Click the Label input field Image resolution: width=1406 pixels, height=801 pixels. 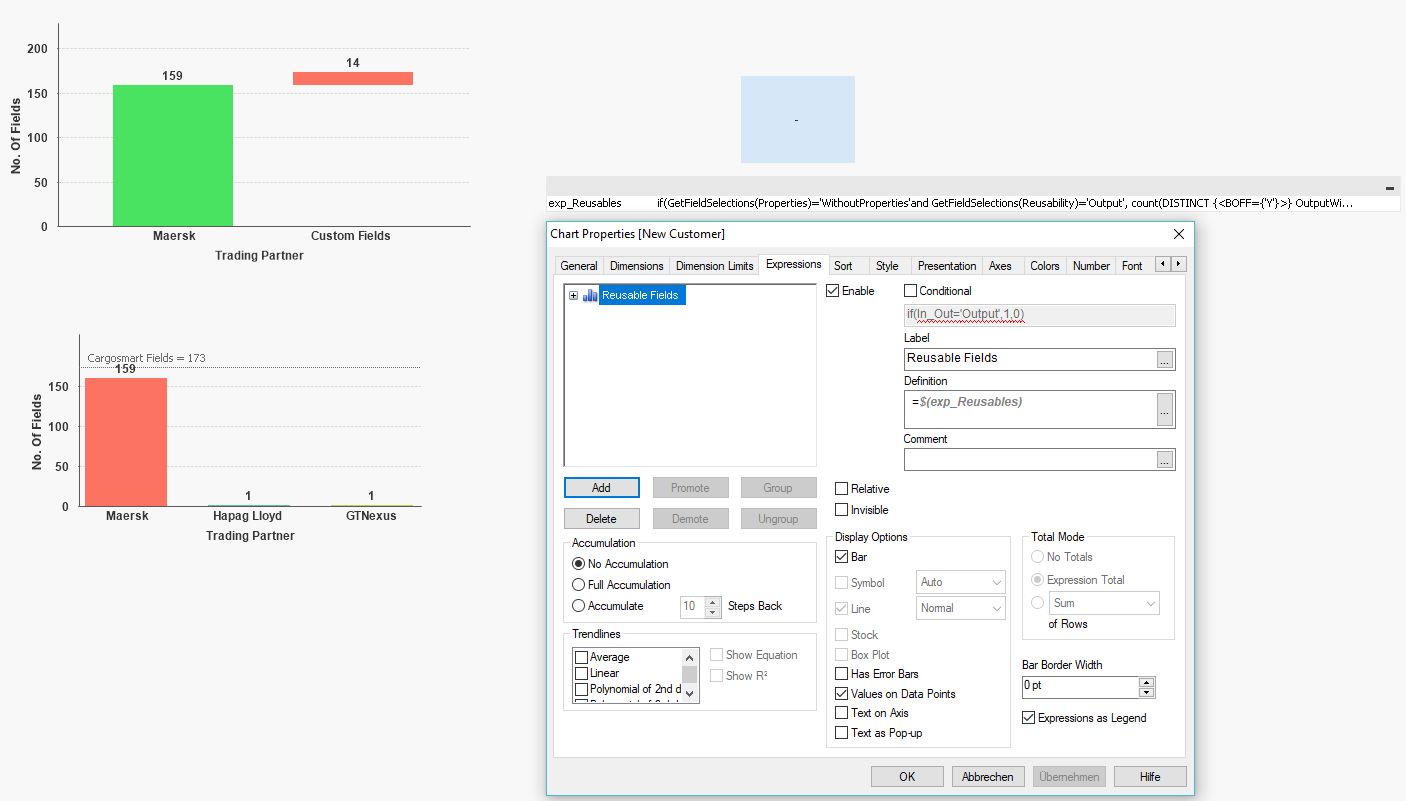[1030, 359]
